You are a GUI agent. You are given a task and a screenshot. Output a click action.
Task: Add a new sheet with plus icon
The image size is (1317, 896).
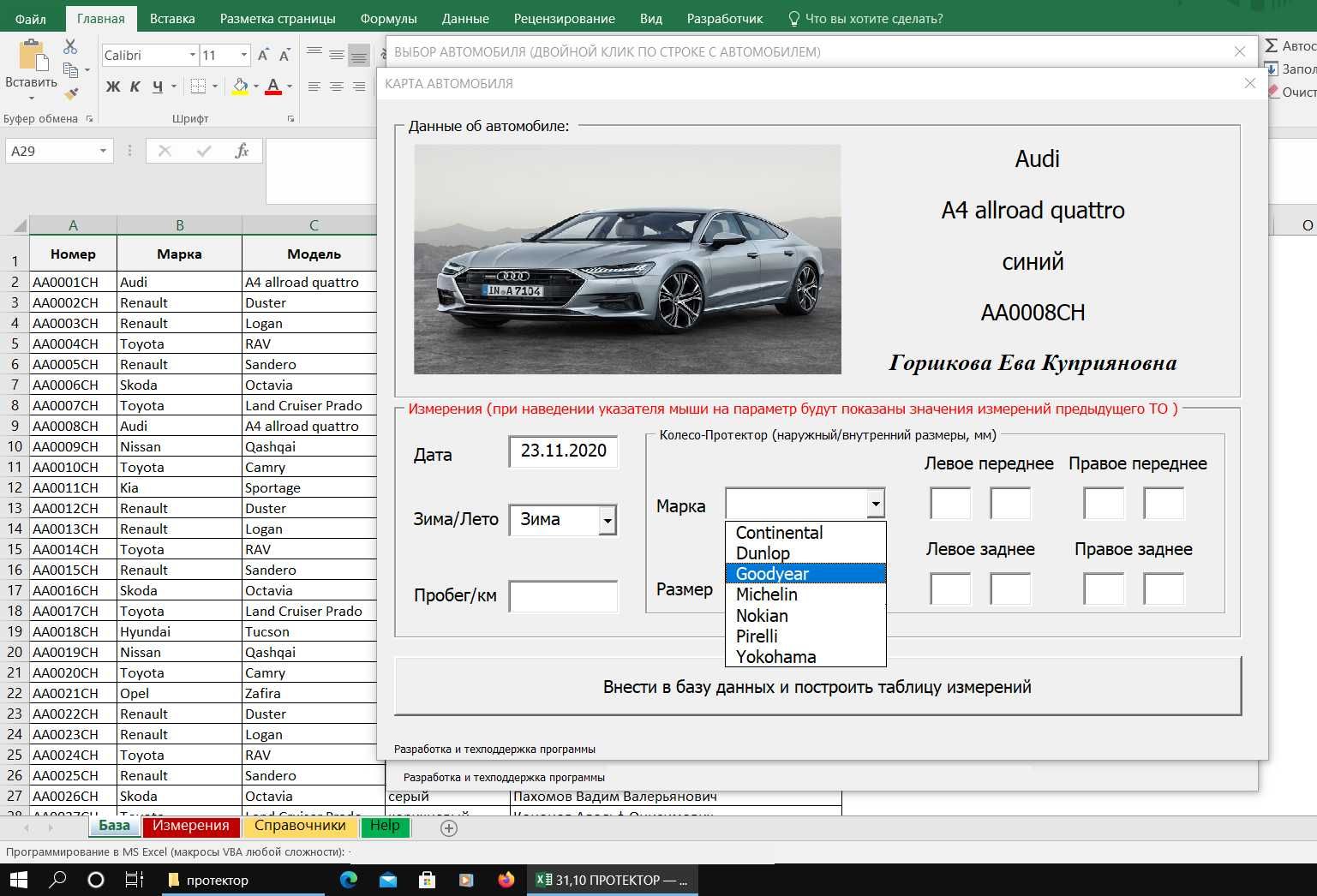pos(449,827)
